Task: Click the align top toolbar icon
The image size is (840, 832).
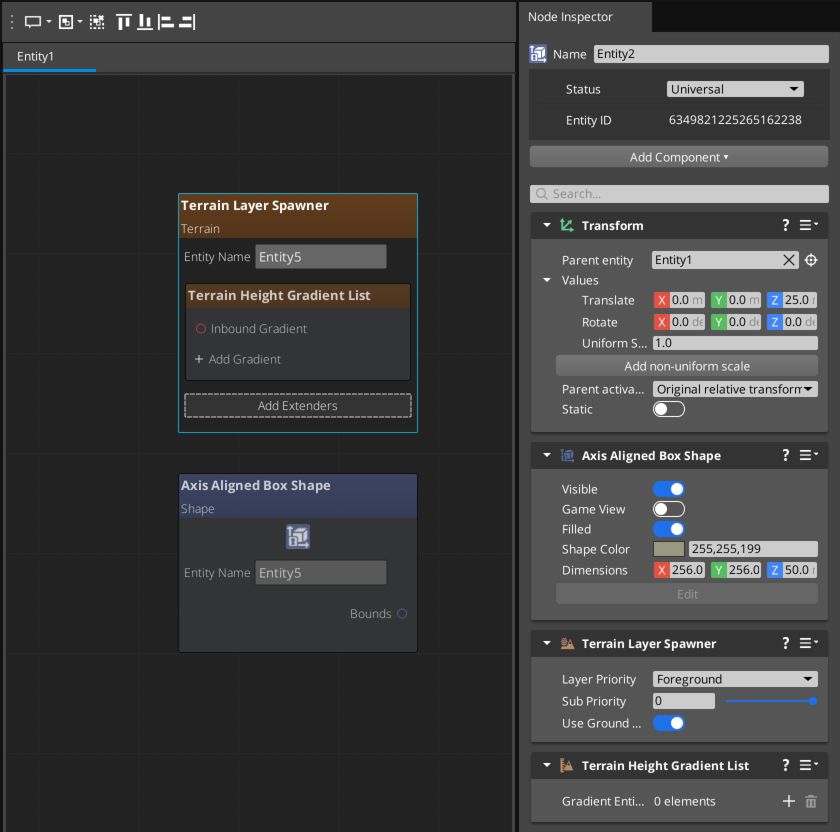Action: tap(124, 21)
